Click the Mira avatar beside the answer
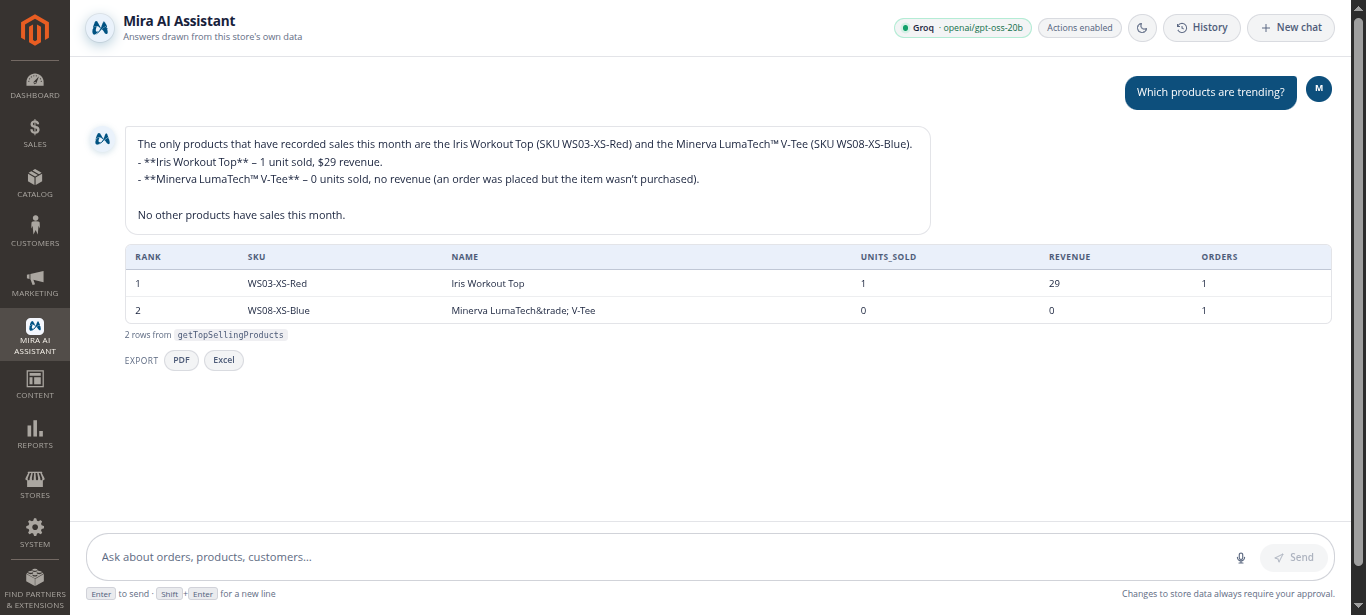The height and width of the screenshot is (615, 1366). 101,139
